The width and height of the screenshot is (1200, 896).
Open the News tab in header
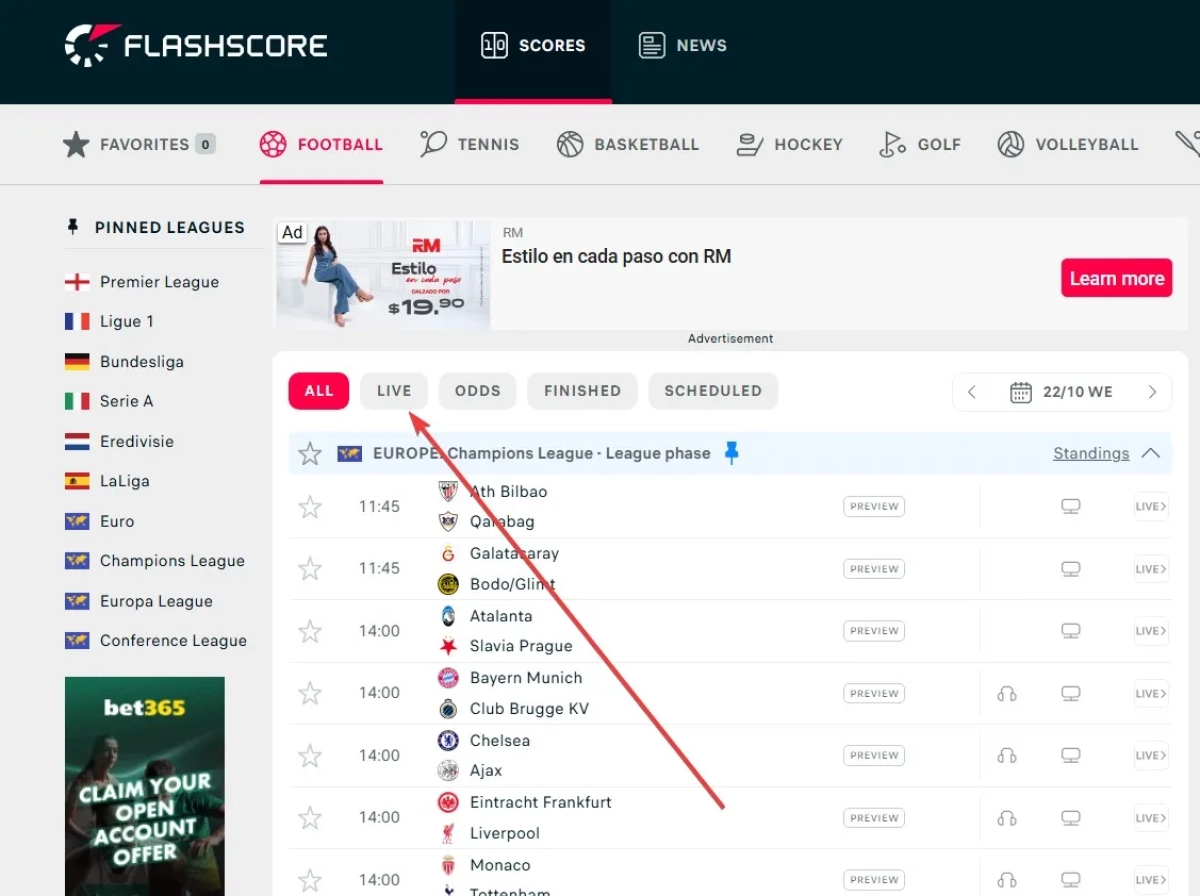pyautogui.click(x=683, y=45)
